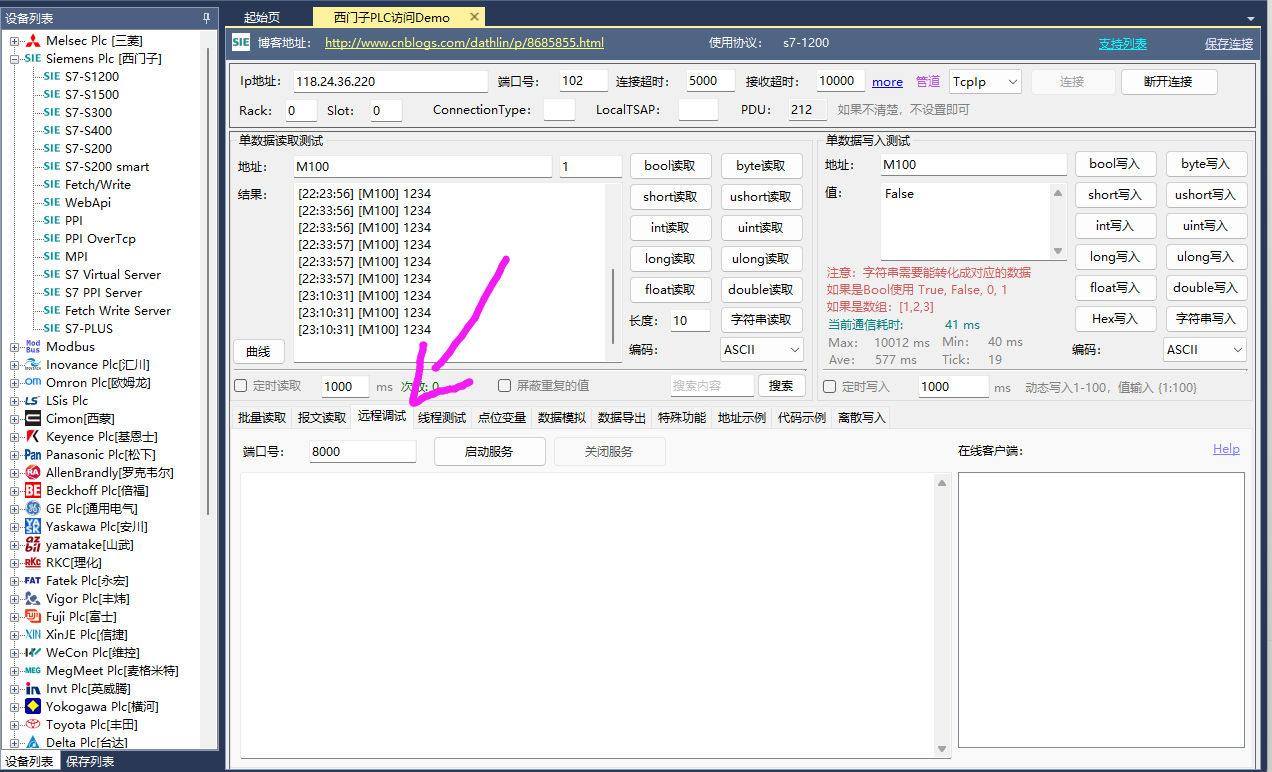Click the Omron Plc[欧姆龙] logo icon

coord(33,383)
